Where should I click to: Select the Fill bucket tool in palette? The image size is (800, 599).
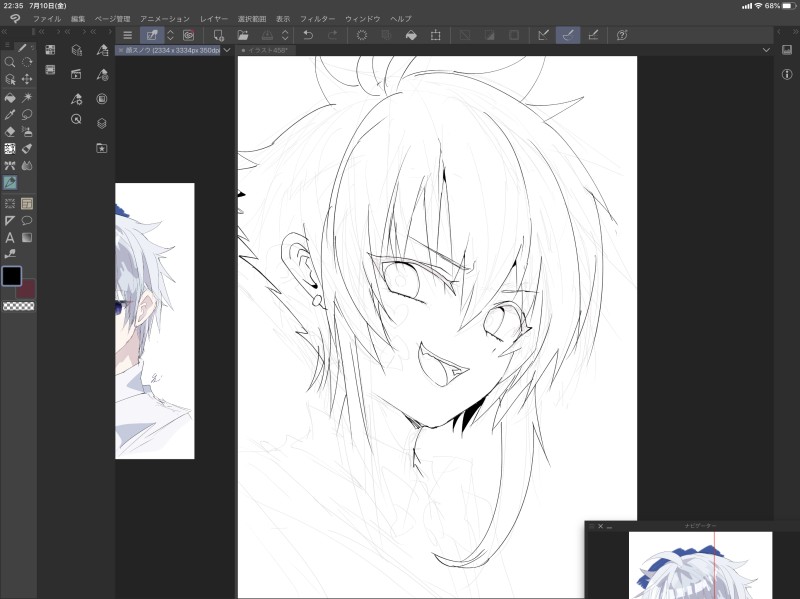click(10, 97)
